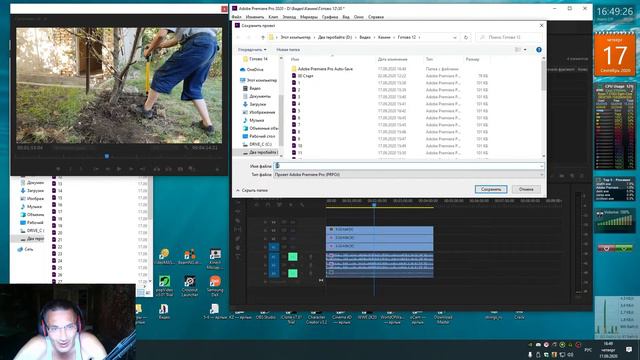This screenshot has width=640, height=360.
Task: Click the monitor scrubber playhead
Action: click(x=107, y=156)
